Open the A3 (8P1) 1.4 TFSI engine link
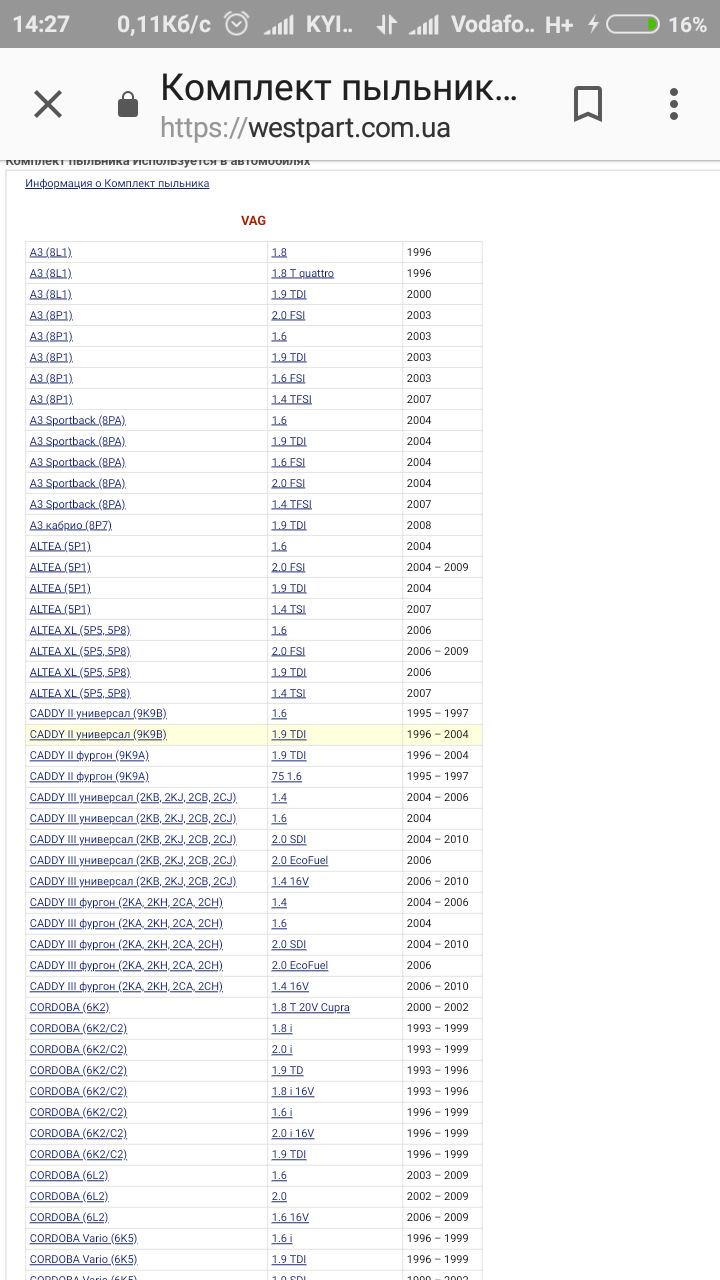 291,399
